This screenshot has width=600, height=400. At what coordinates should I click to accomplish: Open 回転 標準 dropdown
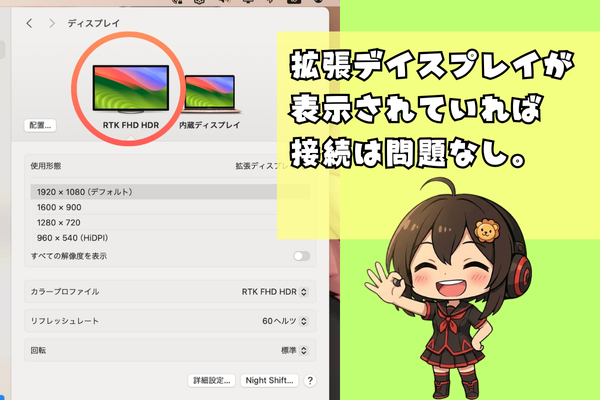[294, 350]
